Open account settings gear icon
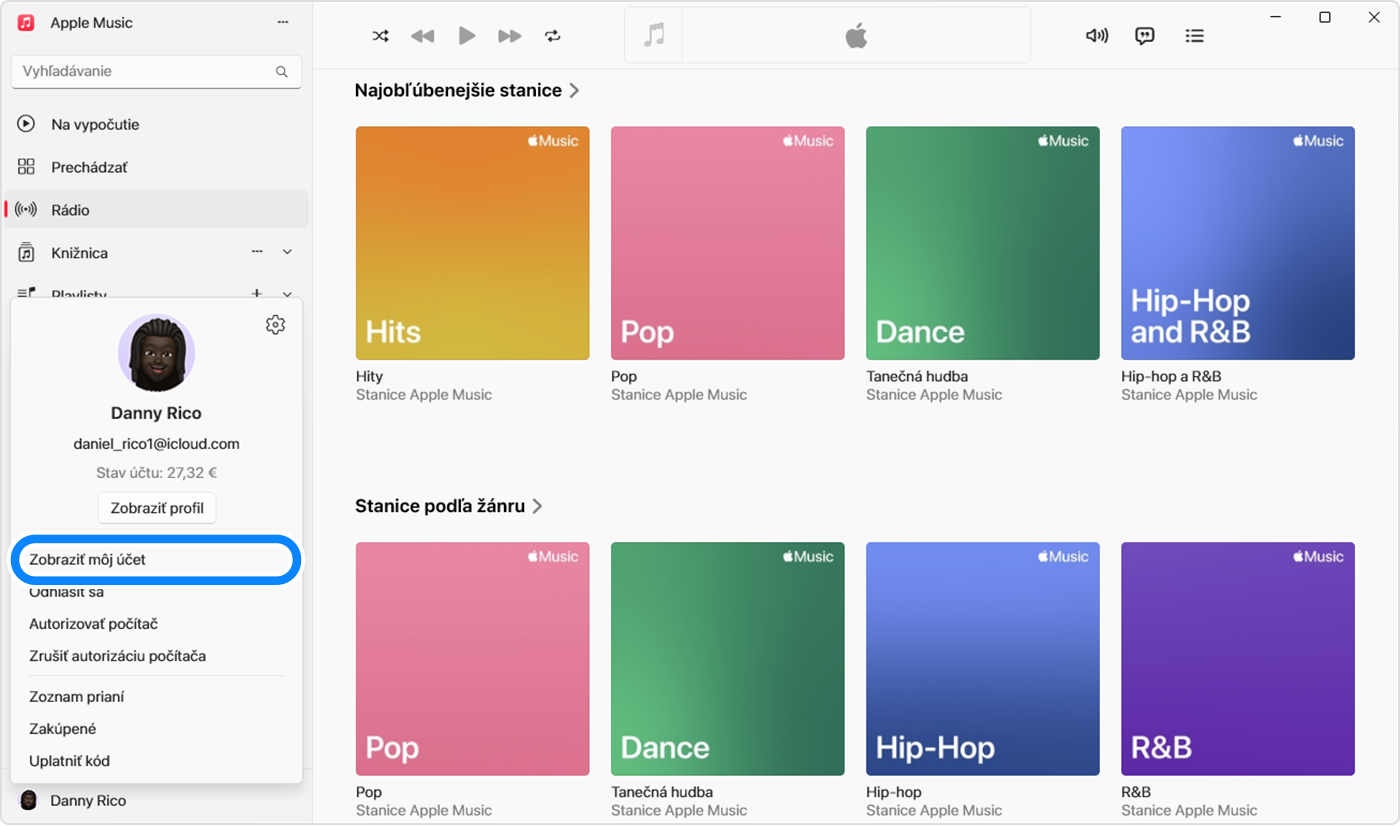The width and height of the screenshot is (1400, 826). [x=276, y=325]
